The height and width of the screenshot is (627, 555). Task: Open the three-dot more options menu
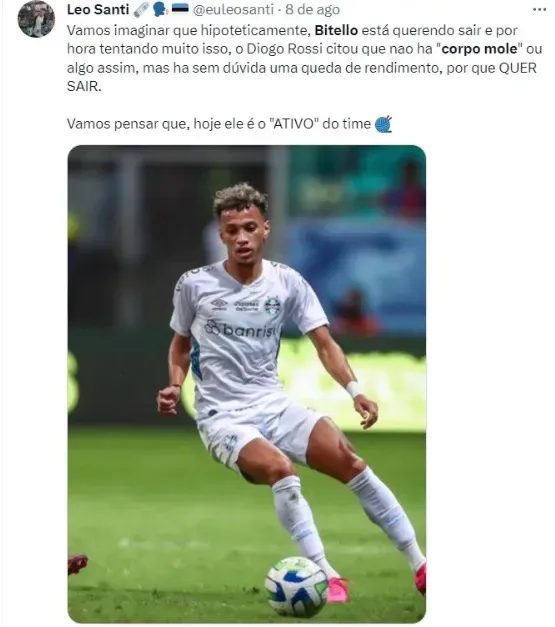[539, 10]
